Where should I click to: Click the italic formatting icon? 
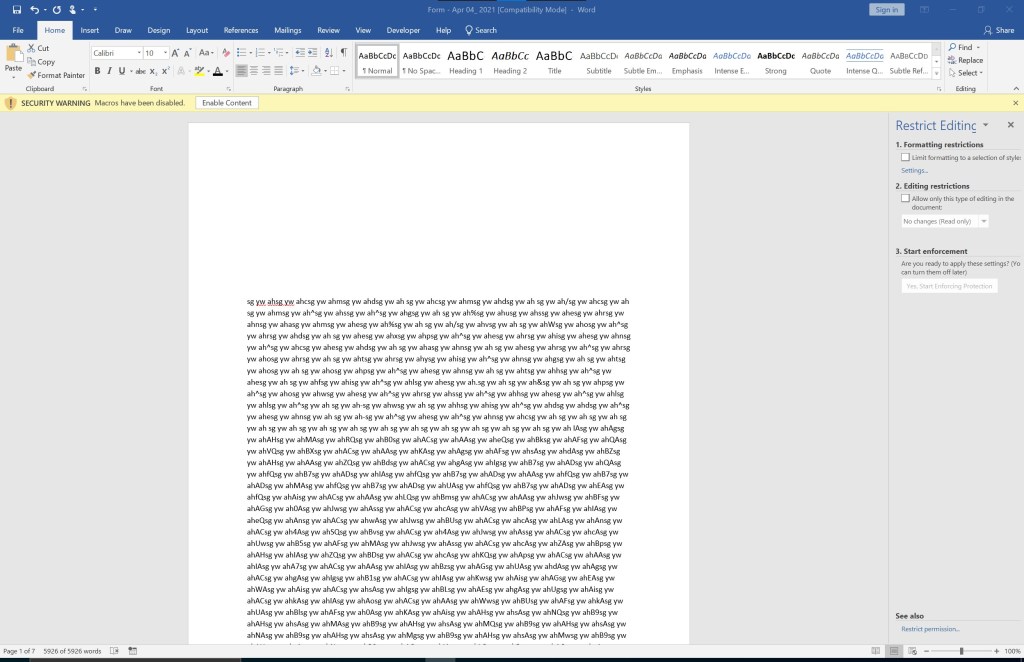[x=110, y=71]
